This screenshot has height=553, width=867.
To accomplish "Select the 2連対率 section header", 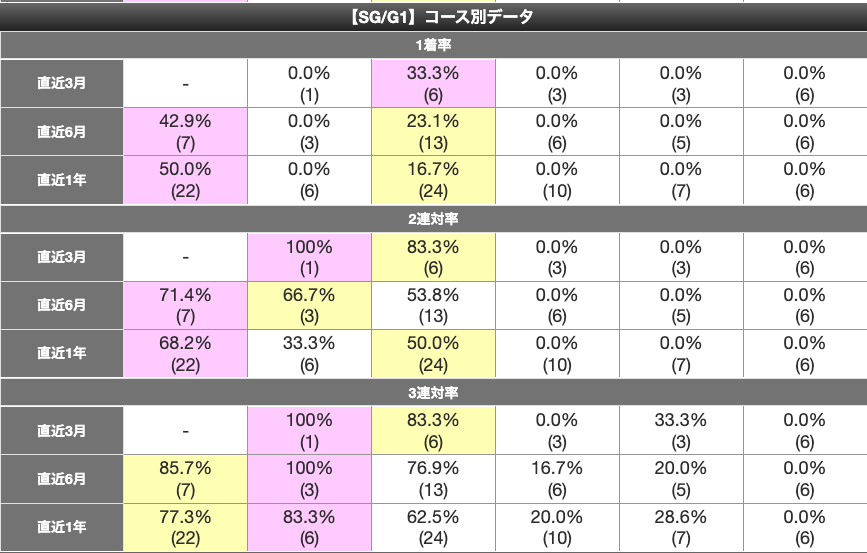I will coord(433,219).
